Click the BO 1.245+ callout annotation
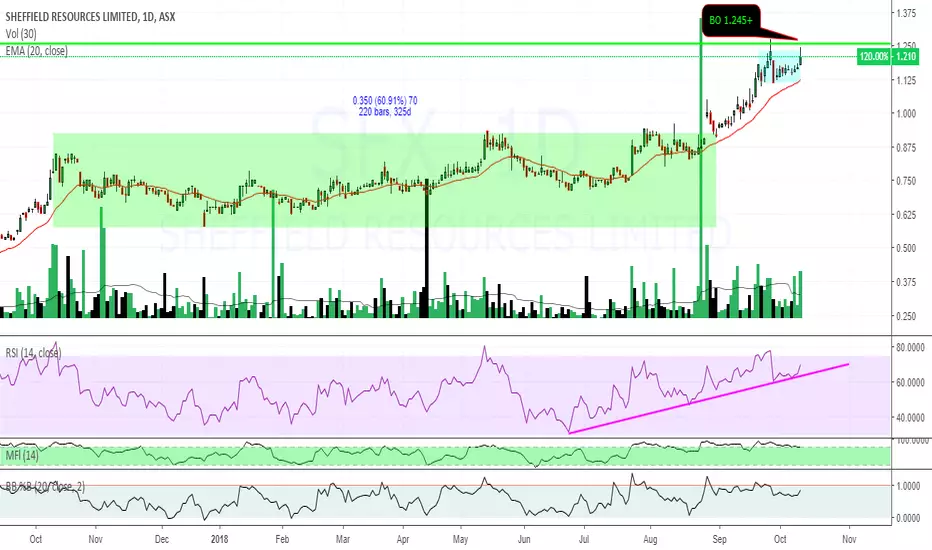This screenshot has width=932, height=550. coord(731,20)
